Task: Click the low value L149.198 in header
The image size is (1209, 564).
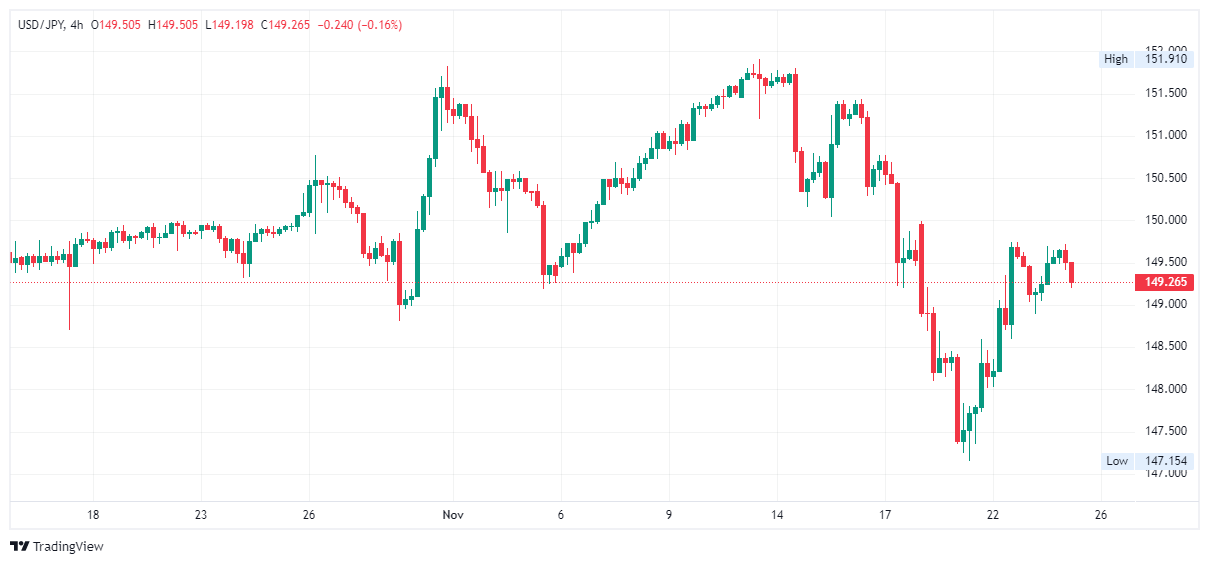Action: 230,25
